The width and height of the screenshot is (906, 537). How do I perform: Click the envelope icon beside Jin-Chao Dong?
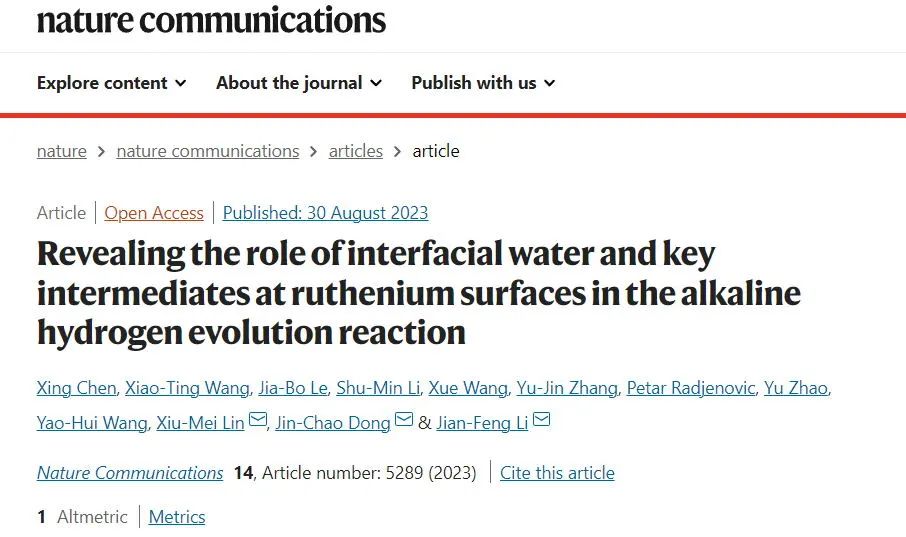click(404, 419)
